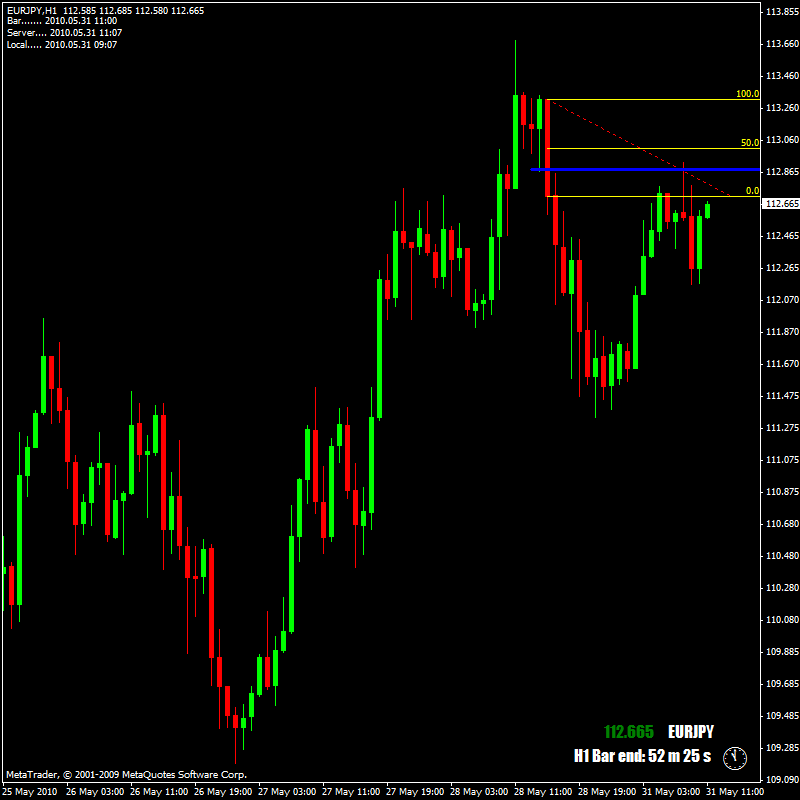Click the clock icon beside bar timer
The height and width of the screenshot is (800, 800).
point(735,758)
